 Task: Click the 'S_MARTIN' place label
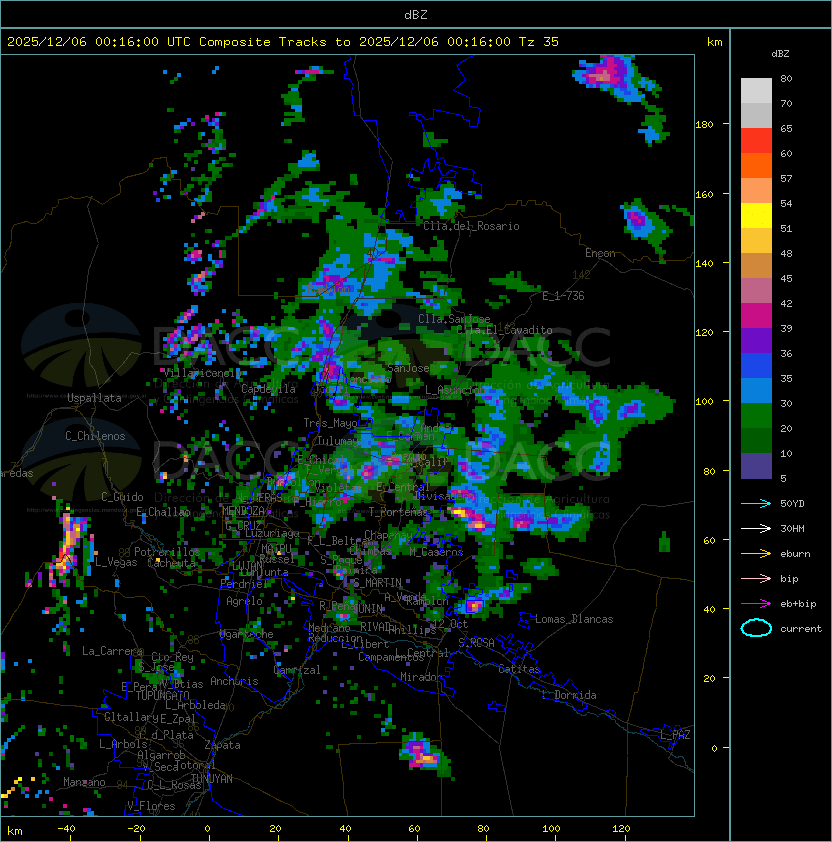tap(378, 583)
